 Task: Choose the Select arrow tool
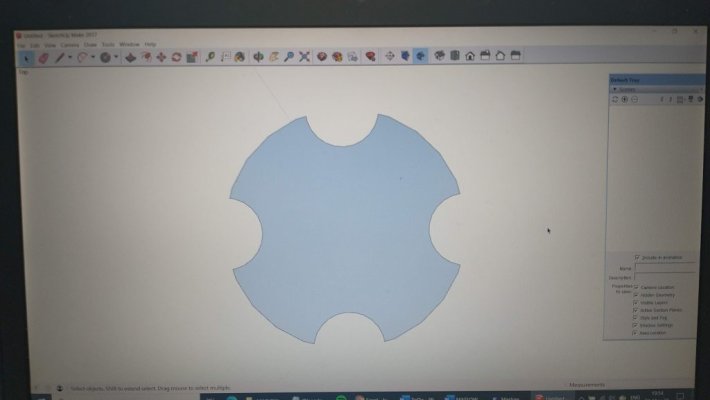click(26, 58)
